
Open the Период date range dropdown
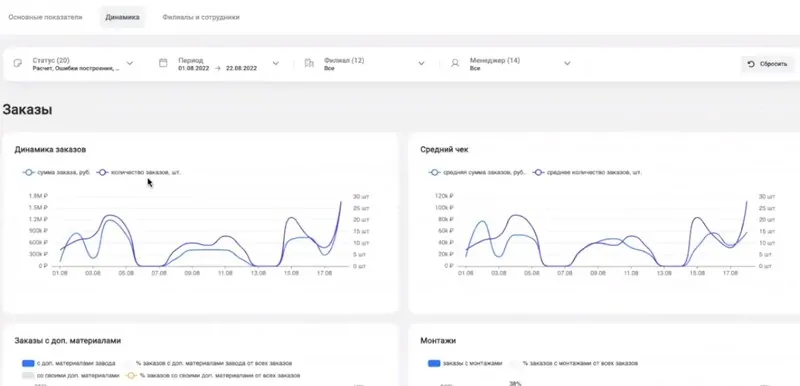point(276,63)
